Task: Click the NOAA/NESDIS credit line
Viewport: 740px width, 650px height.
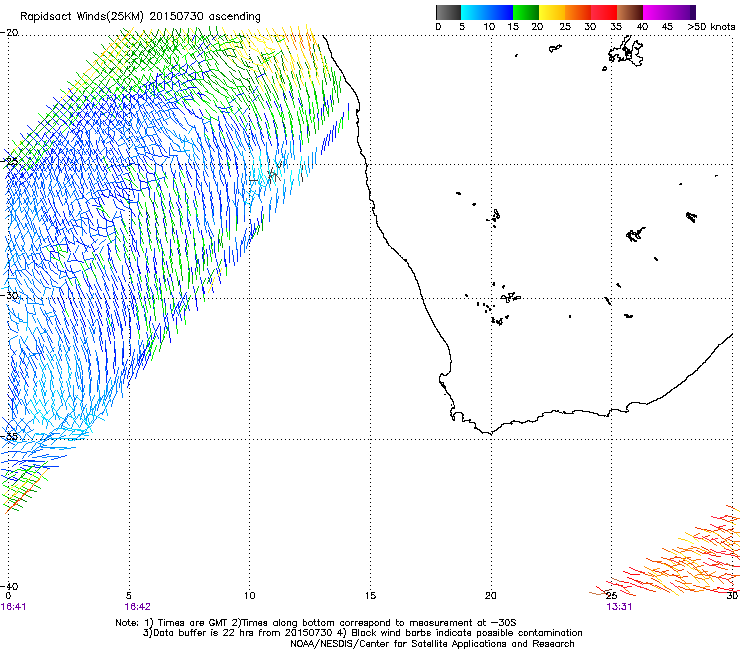Action: (x=432, y=644)
